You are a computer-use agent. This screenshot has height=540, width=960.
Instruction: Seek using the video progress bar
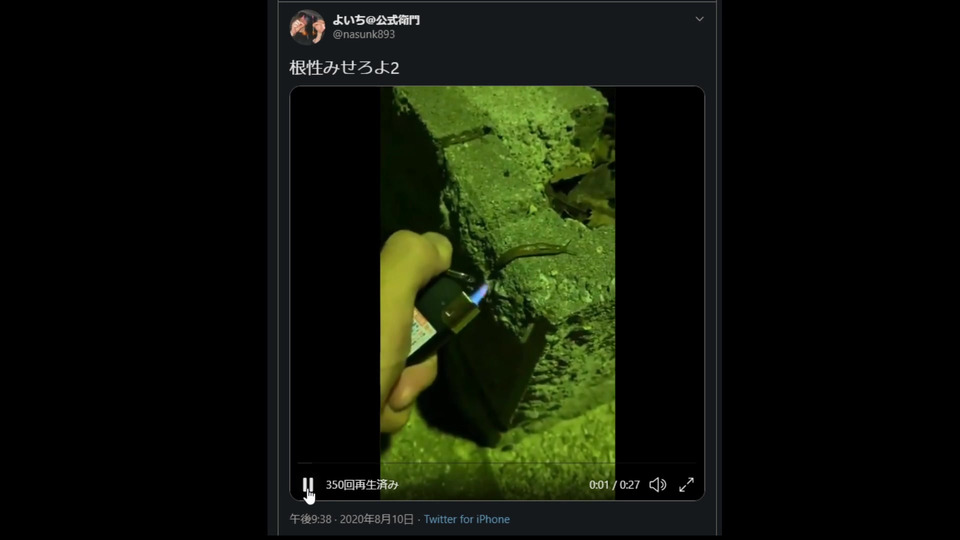pyautogui.click(x=497, y=463)
